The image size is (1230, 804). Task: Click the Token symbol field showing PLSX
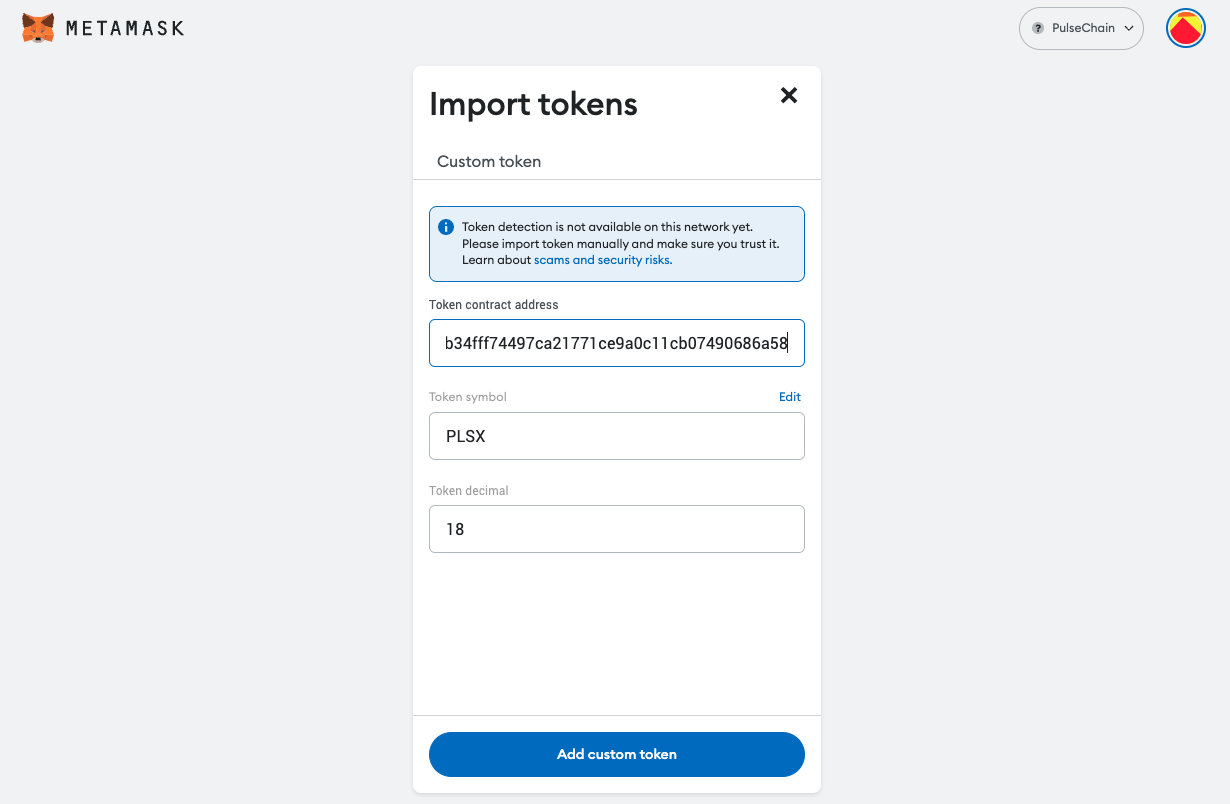(617, 436)
